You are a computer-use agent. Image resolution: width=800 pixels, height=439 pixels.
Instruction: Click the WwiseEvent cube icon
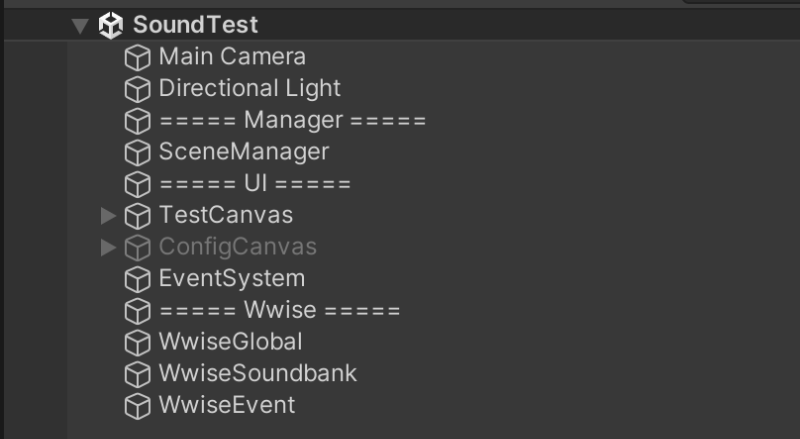tap(136, 406)
